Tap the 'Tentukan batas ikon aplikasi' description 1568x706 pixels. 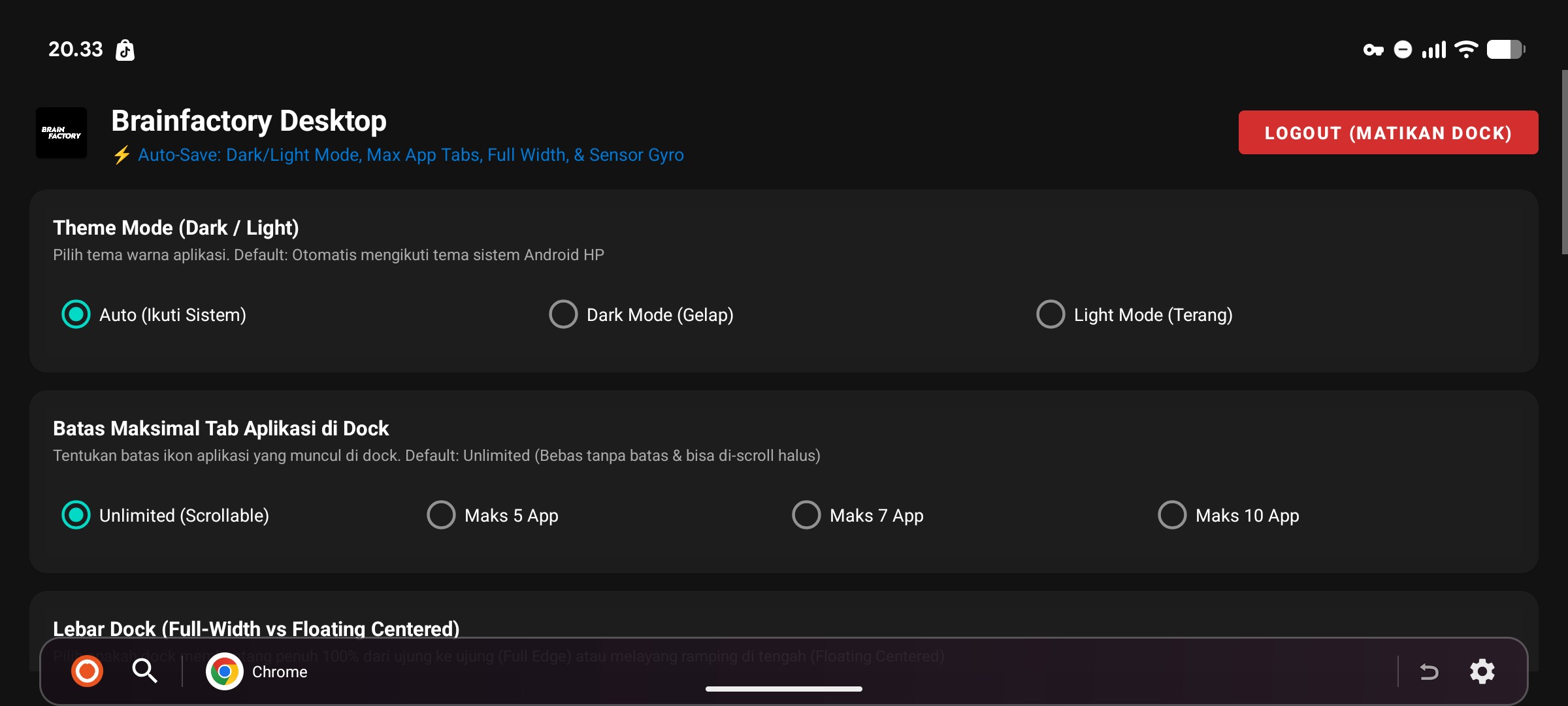tap(436, 456)
